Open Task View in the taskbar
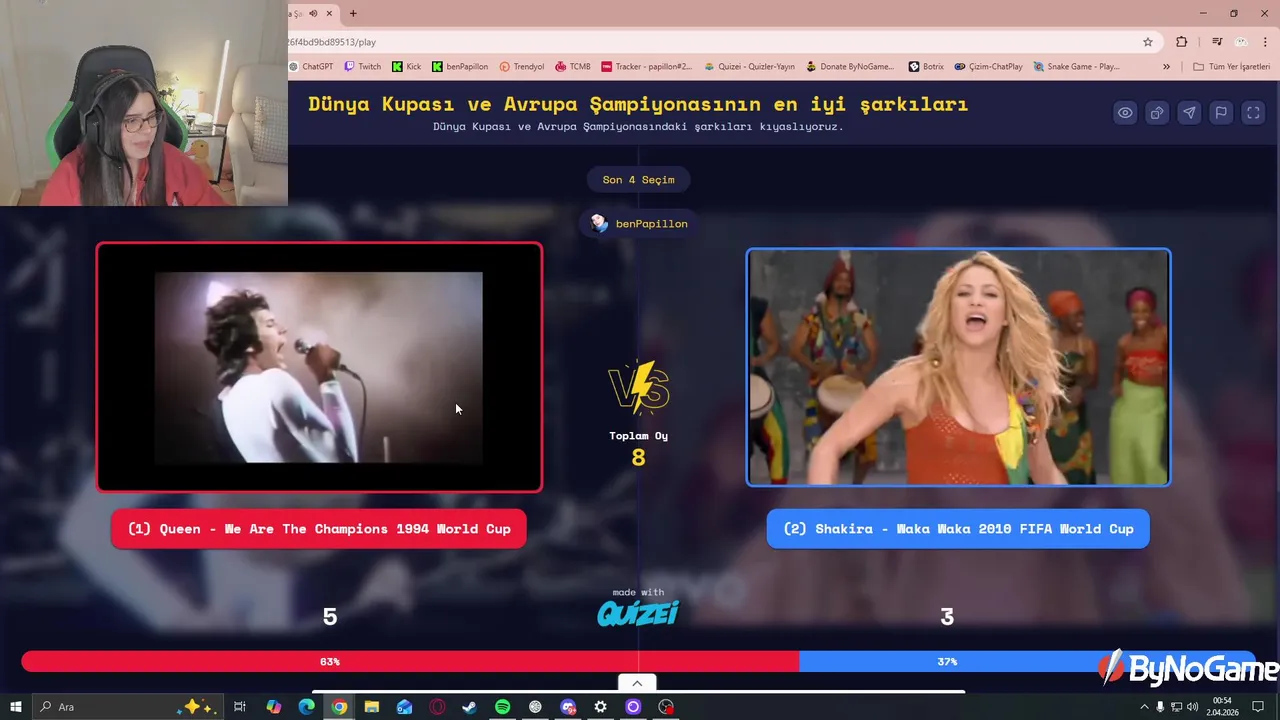The width and height of the screenshot is (1280, 720). [x=240, y=707]
